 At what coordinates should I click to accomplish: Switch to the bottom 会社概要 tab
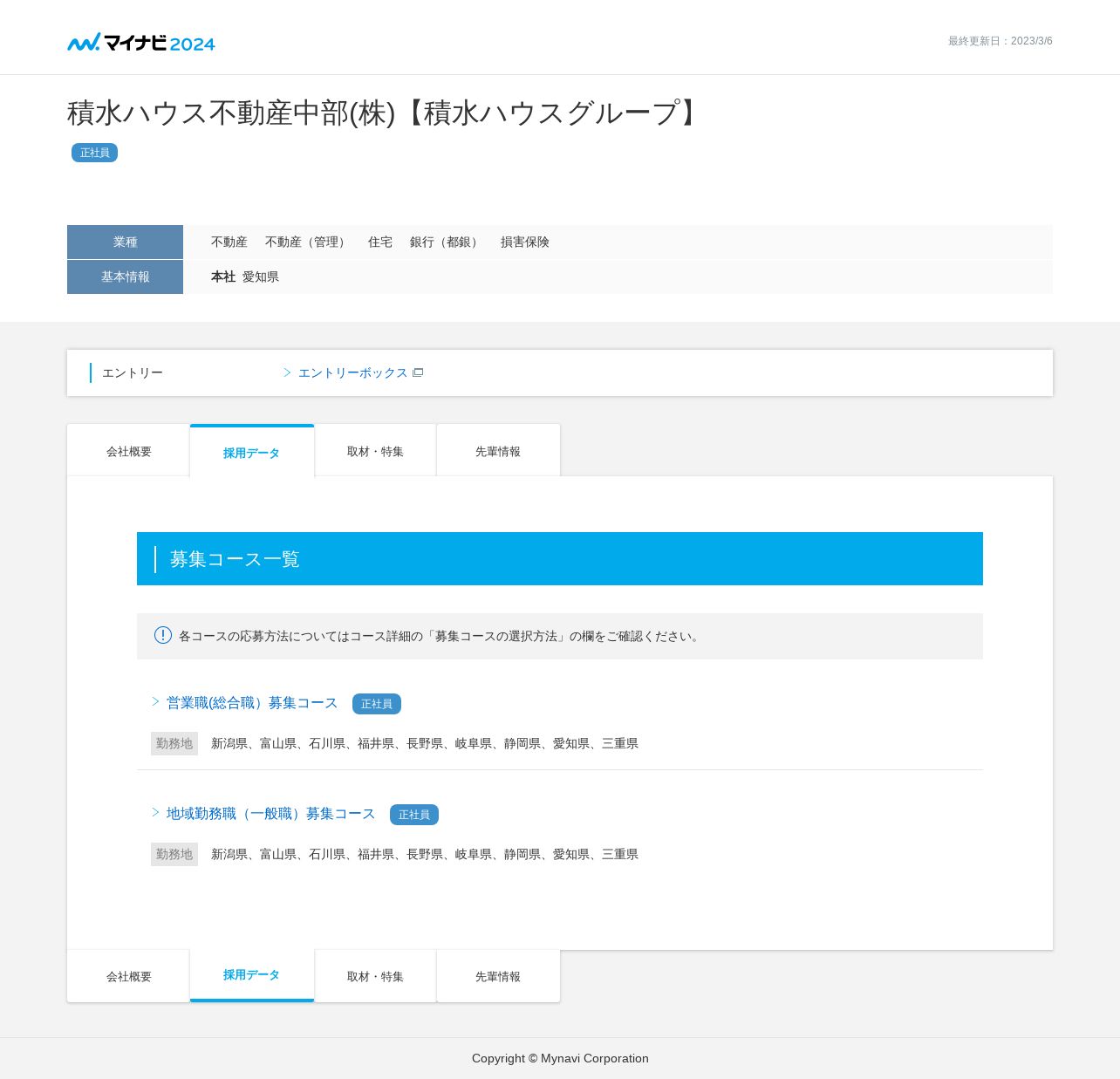(x=128, y=976)
